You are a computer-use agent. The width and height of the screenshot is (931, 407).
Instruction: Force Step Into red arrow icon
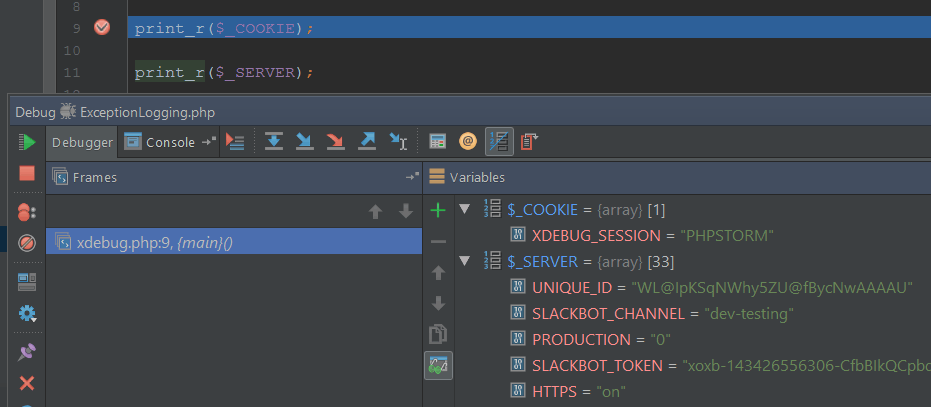point(335,141)
